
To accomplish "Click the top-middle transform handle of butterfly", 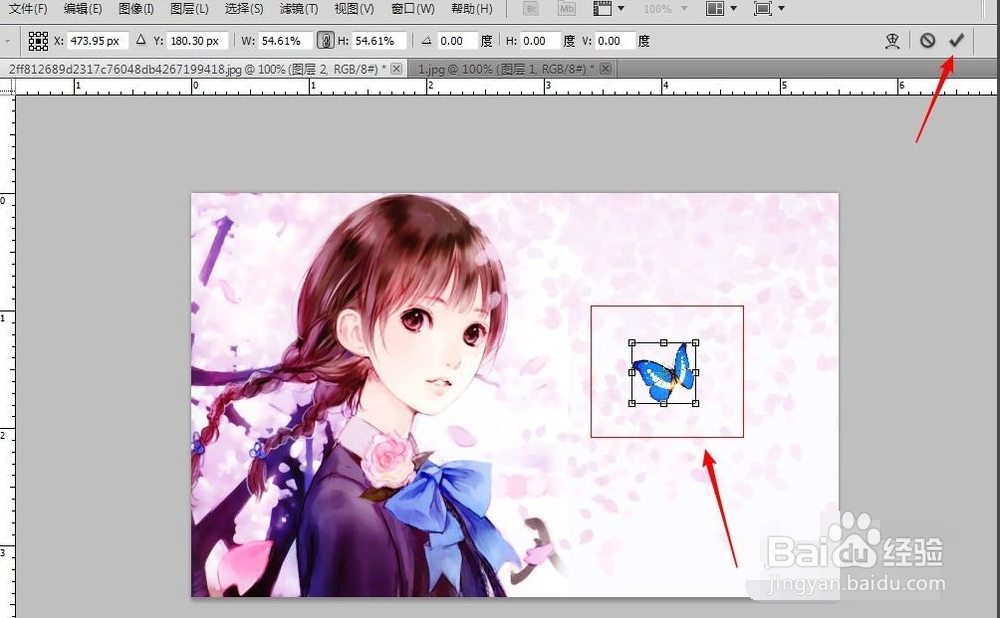I will tap(663, 343).
